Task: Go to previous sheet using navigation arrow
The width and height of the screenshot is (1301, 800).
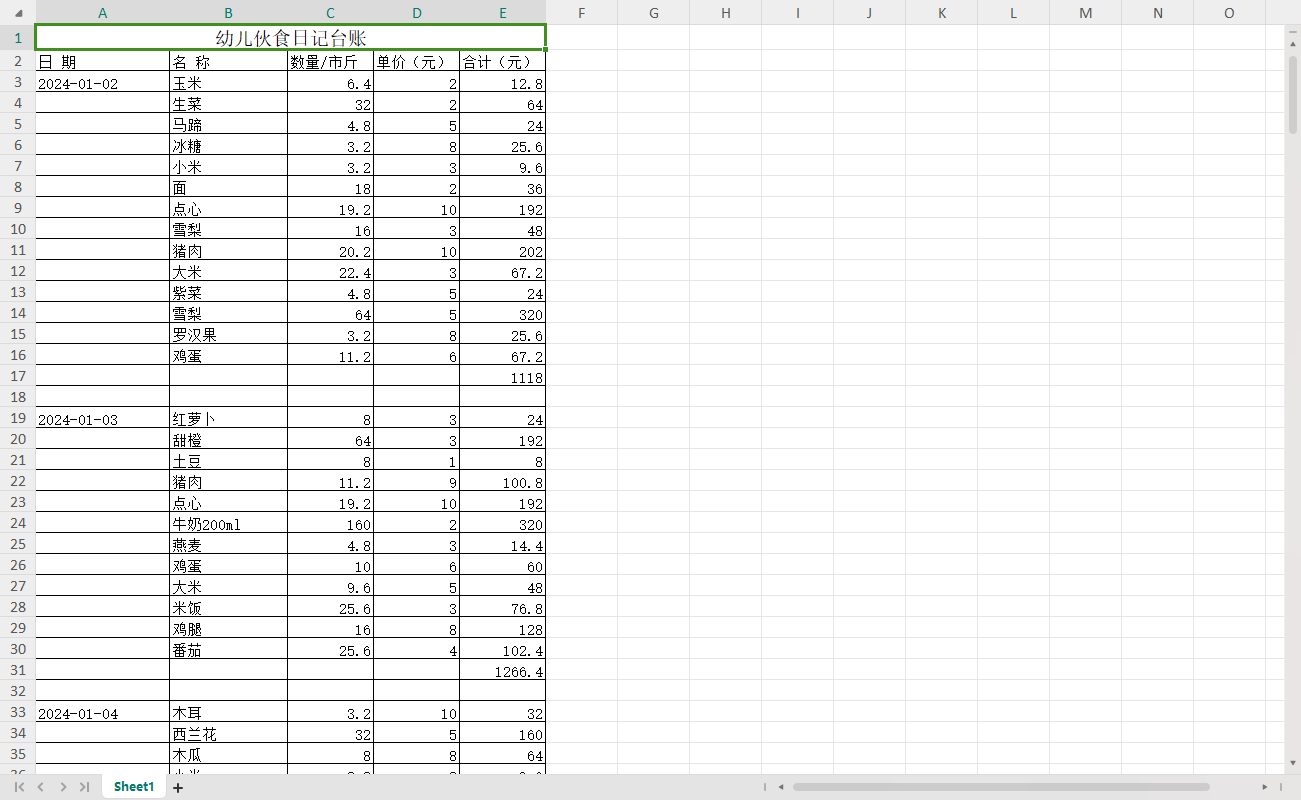Action: tap(41, 787)
